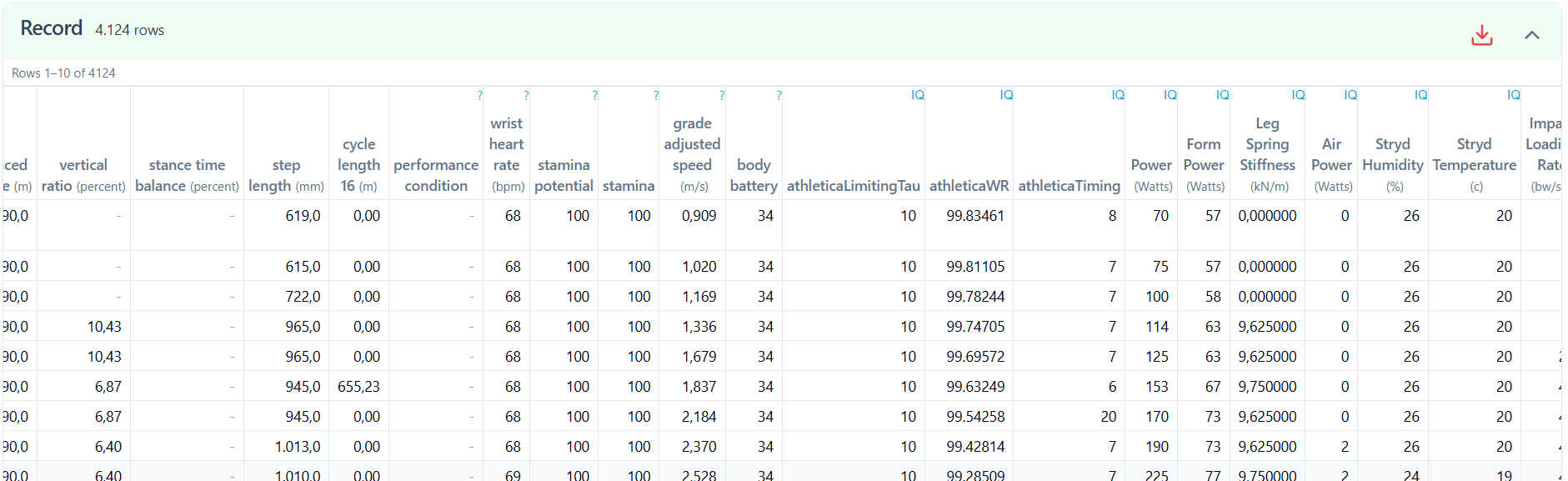Image resolution: width=1568 pixels, height=481 pixels.
Task: Select the step length column header
Action: (x=286, y=175)
